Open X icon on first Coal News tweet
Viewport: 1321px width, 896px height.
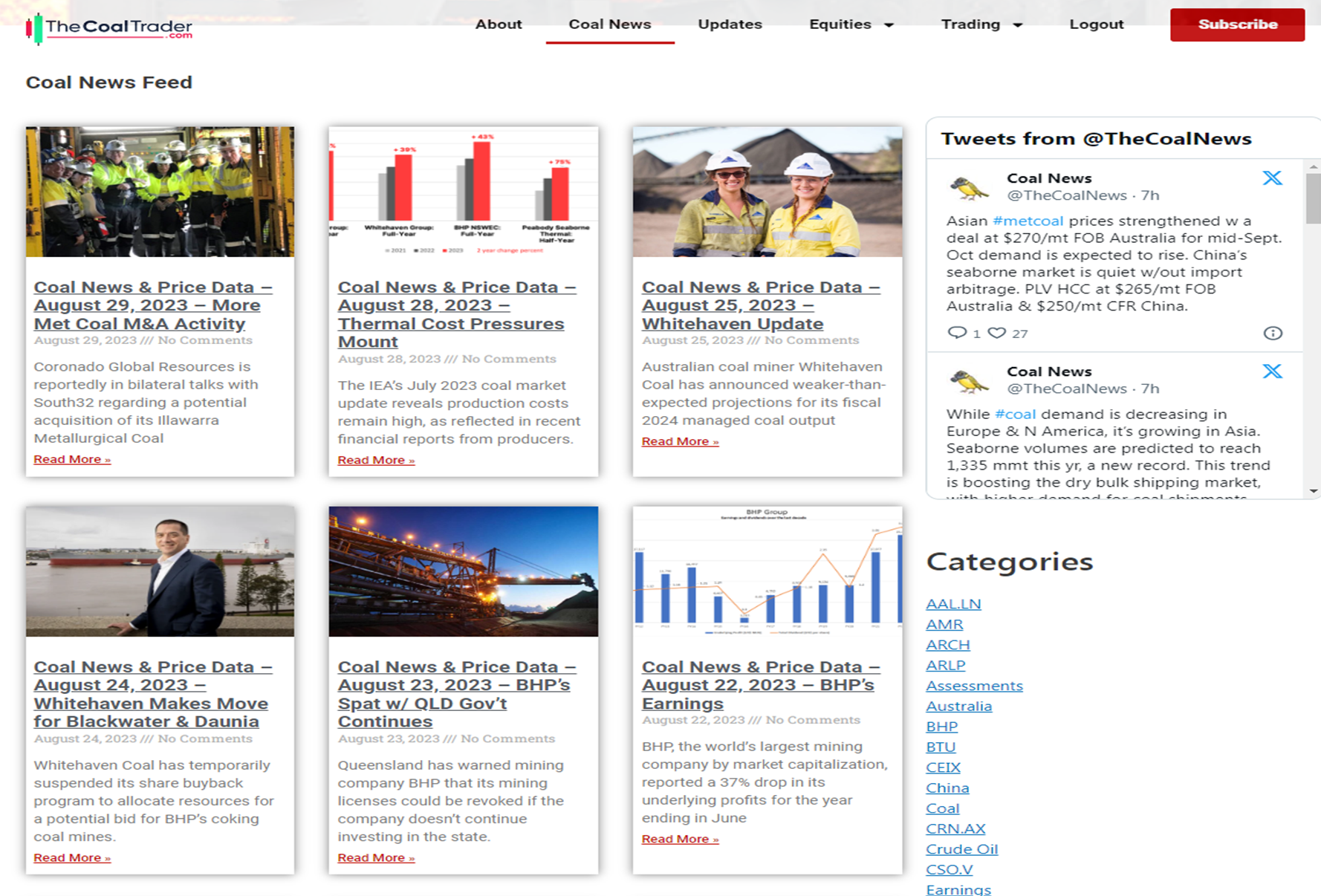coord(1272,178)
